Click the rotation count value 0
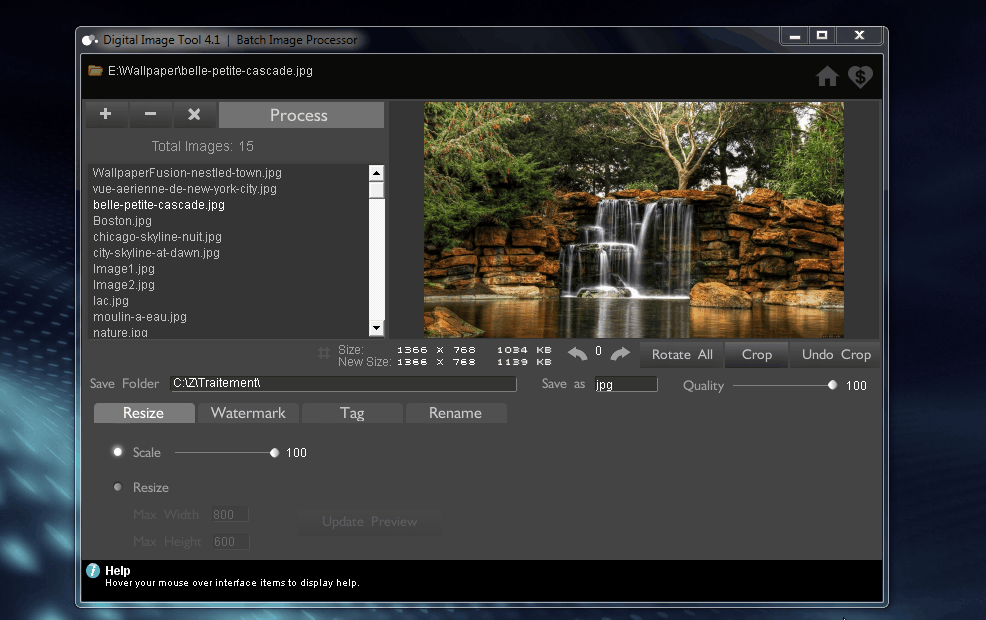The width and height of the screenshot is (986, 620). 599,351
